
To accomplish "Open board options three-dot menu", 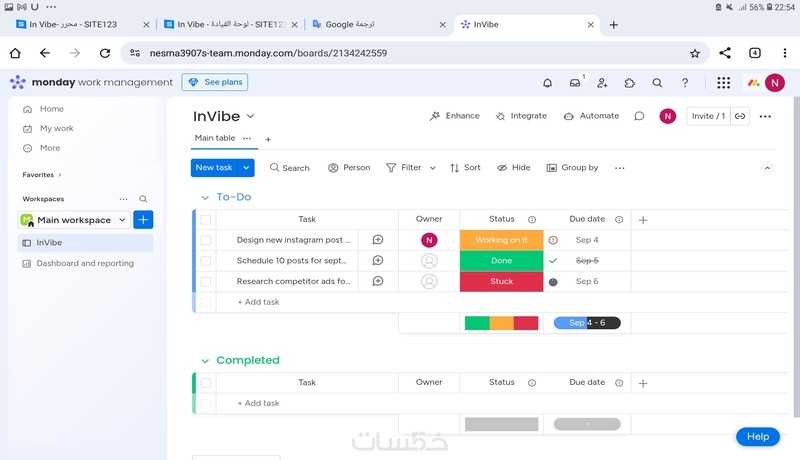I will click(765, 116).
